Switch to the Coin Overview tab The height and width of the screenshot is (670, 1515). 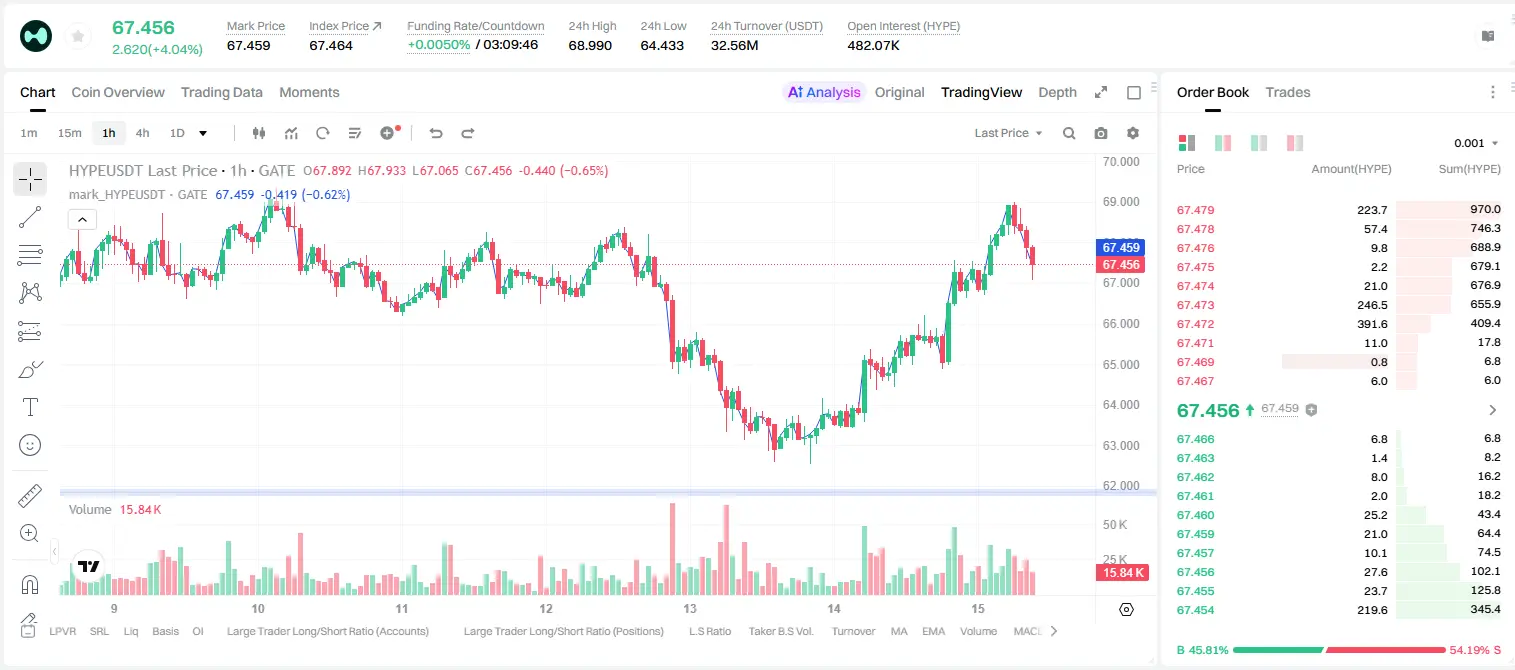118,92
